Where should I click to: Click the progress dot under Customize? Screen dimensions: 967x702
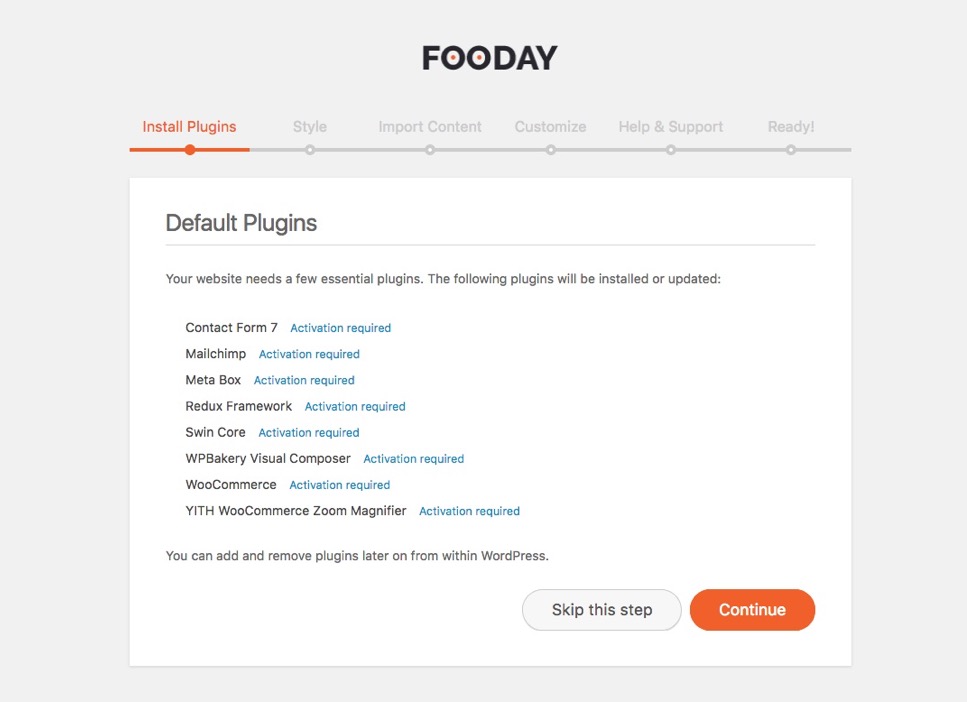[x=551, y=149]
